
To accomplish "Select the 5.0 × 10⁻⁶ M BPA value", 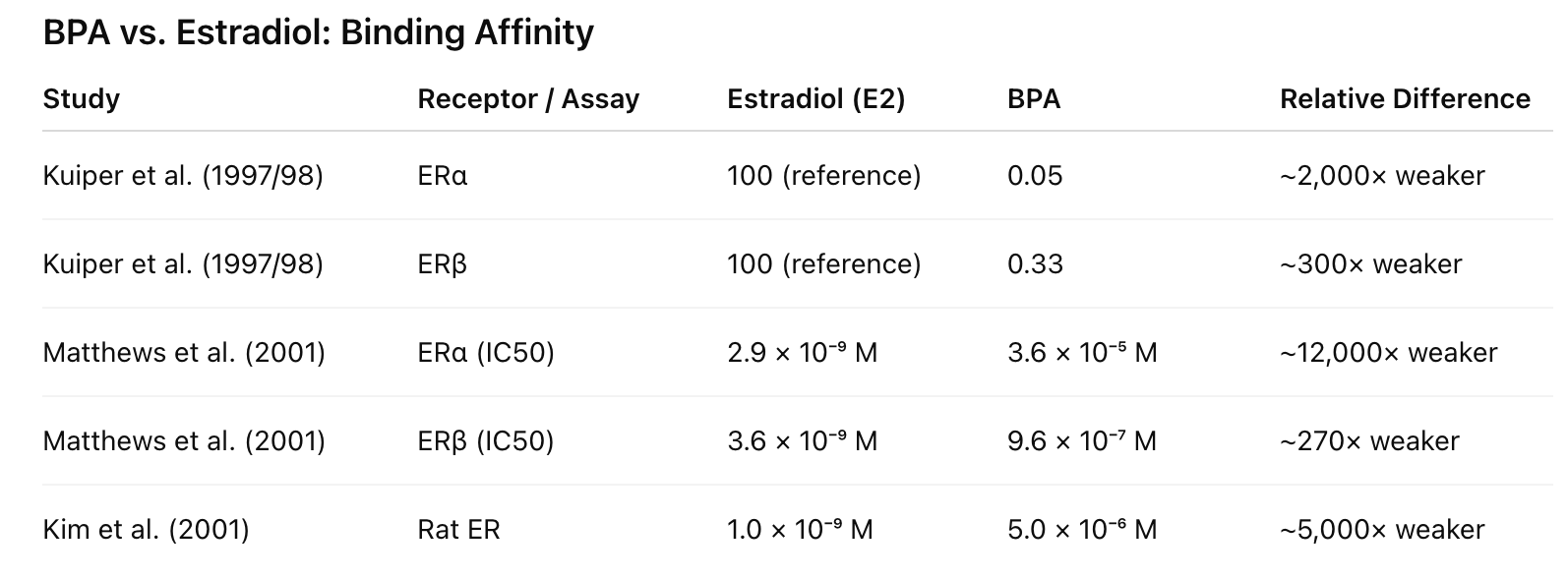I will pos(1082,530).
